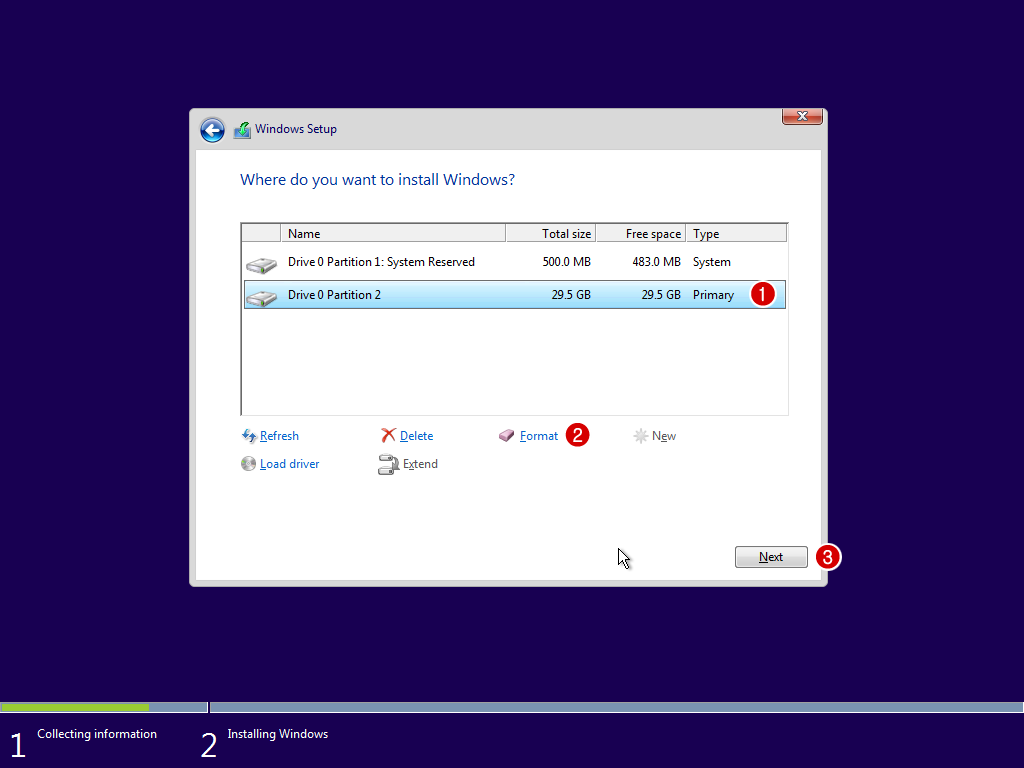Click the Format link text

click(539, 436)
